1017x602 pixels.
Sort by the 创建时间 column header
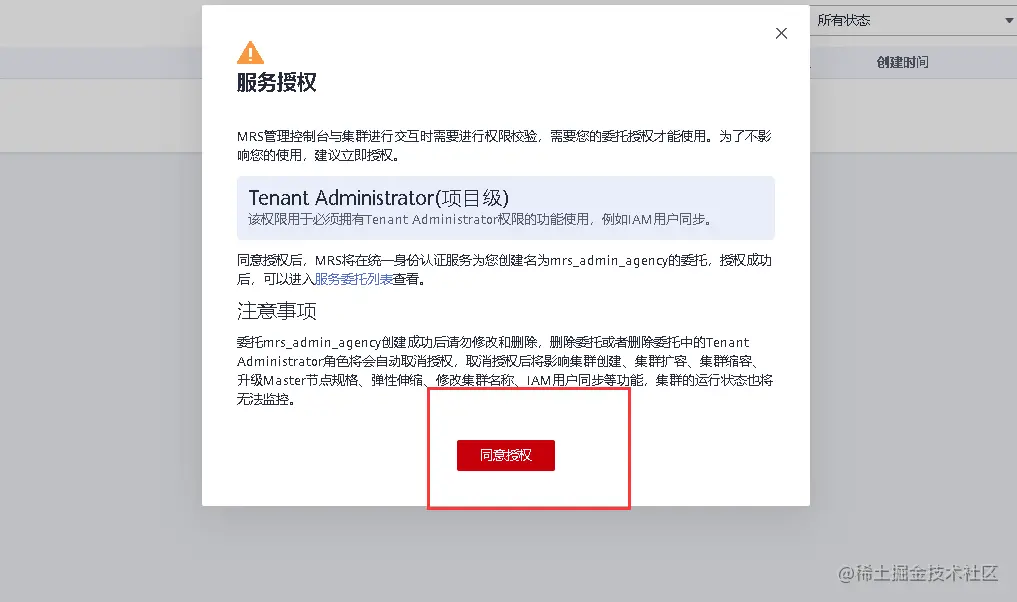coord(902,62)
